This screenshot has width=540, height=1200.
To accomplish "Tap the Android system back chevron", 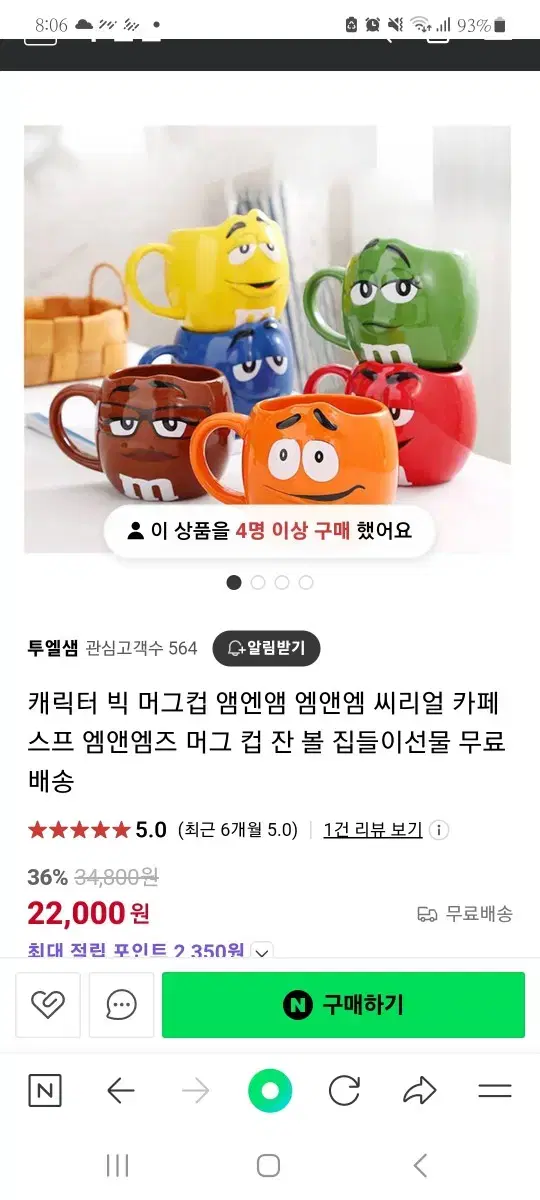I will [420, 1165].
